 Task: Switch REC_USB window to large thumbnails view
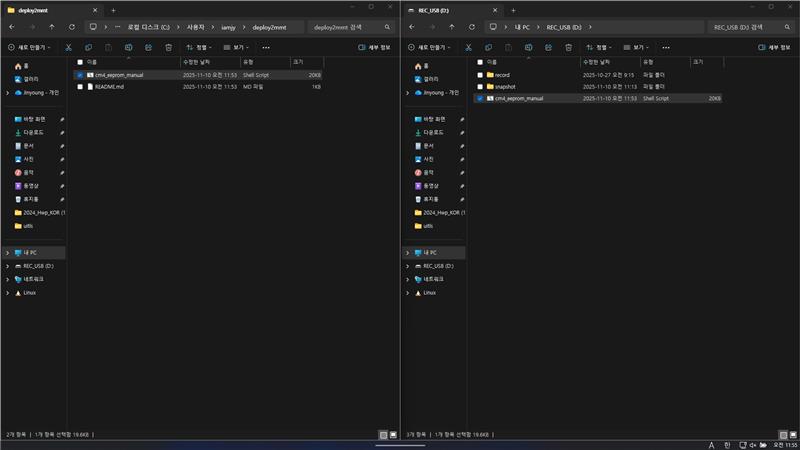click(x=792, y=435)
